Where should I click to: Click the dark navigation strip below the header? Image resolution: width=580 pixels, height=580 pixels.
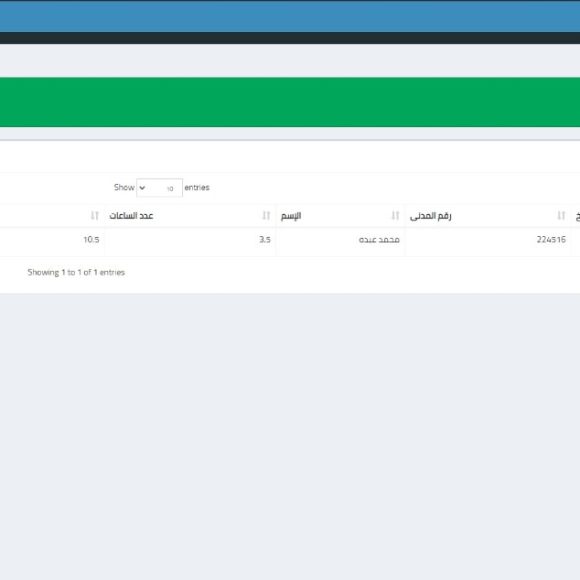[x=290, y=38]
